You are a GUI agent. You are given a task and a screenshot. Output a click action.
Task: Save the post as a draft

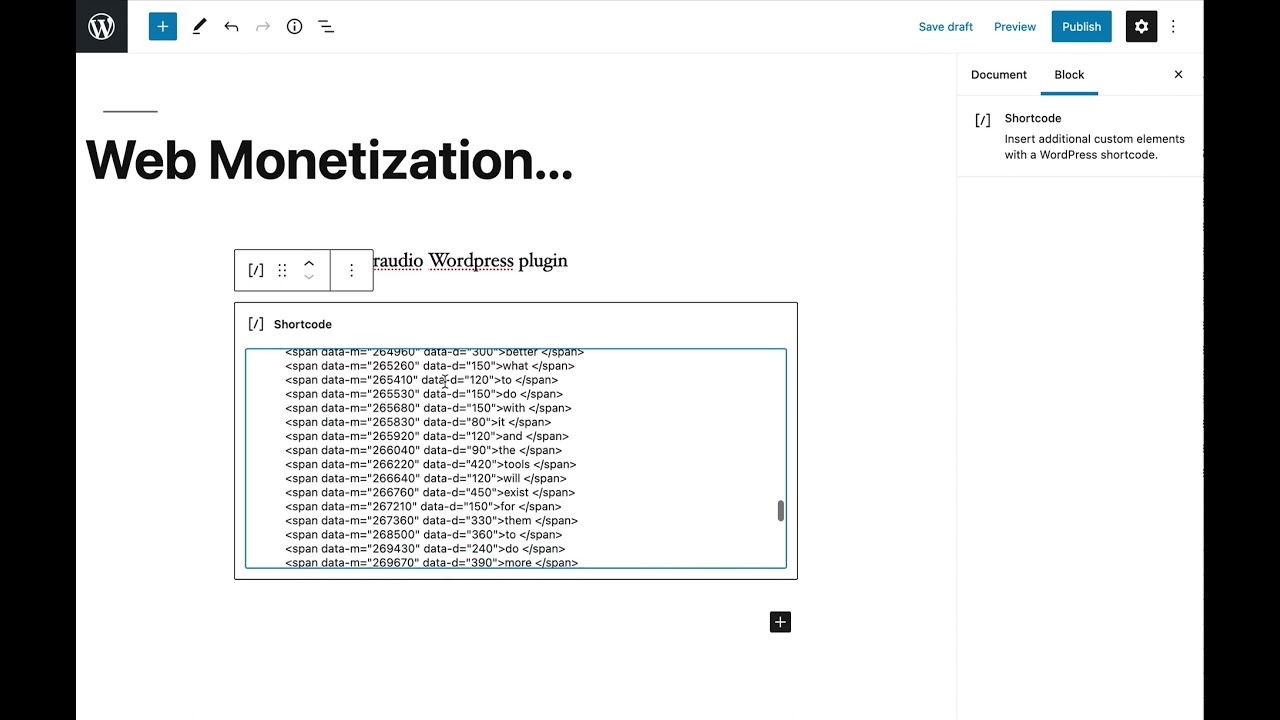coord(945,27)
